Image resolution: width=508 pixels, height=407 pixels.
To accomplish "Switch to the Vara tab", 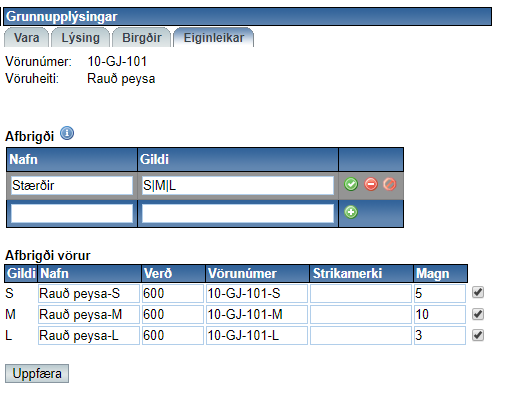I will [x=26, y=38].
